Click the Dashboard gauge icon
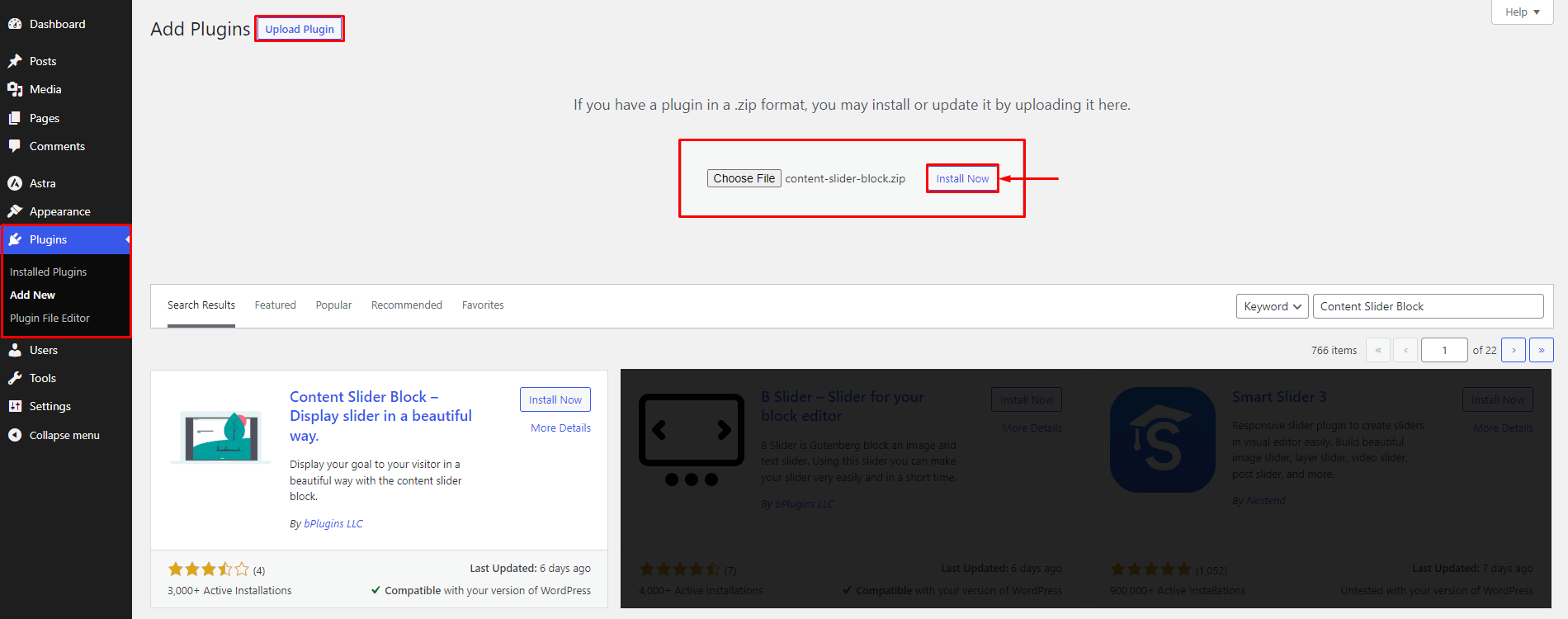 15,24
